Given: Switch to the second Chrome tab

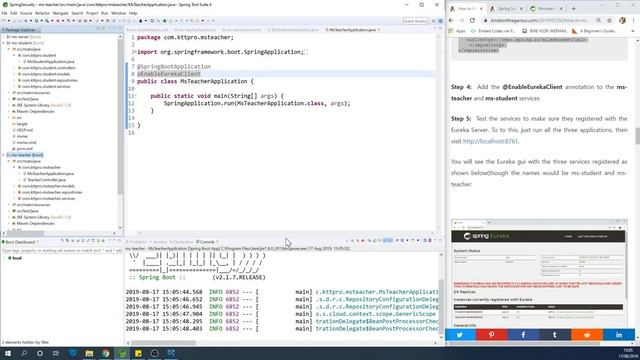Looking at the screenshot, I should (505, 9).
